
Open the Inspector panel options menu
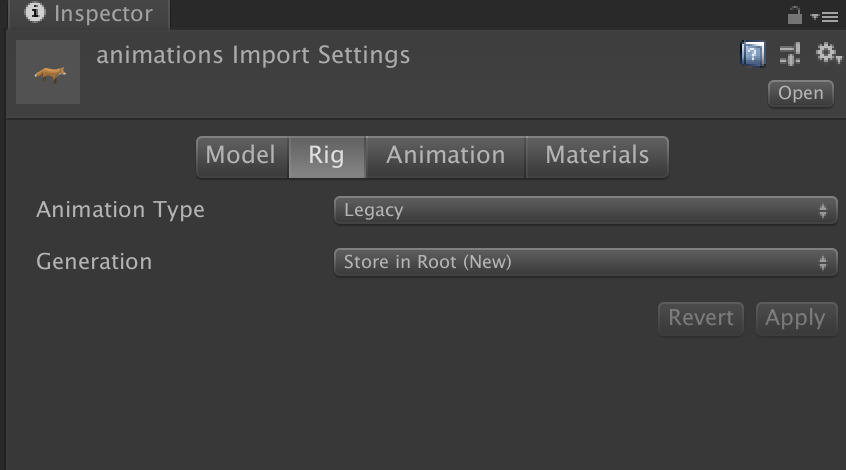(x=827, y=16)
